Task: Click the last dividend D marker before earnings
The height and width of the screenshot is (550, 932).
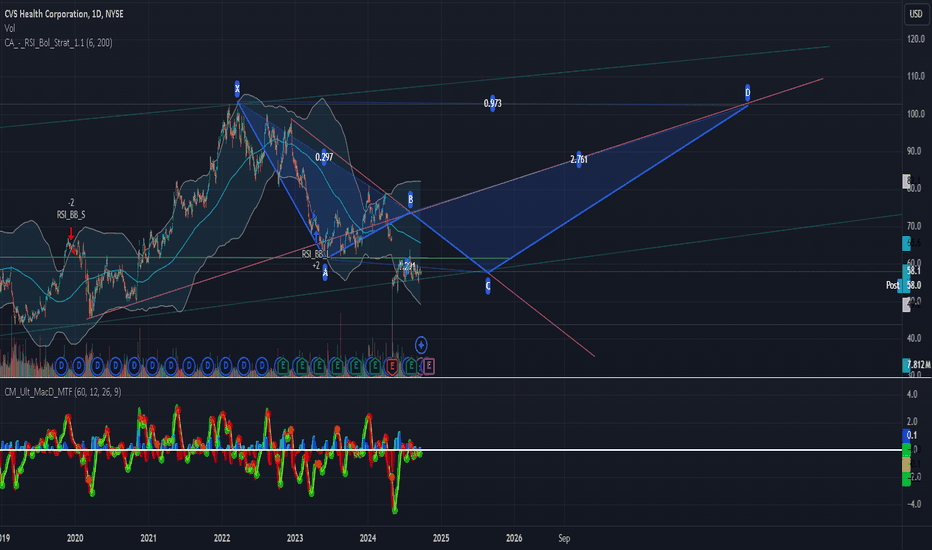Action: tap(262, 366)
